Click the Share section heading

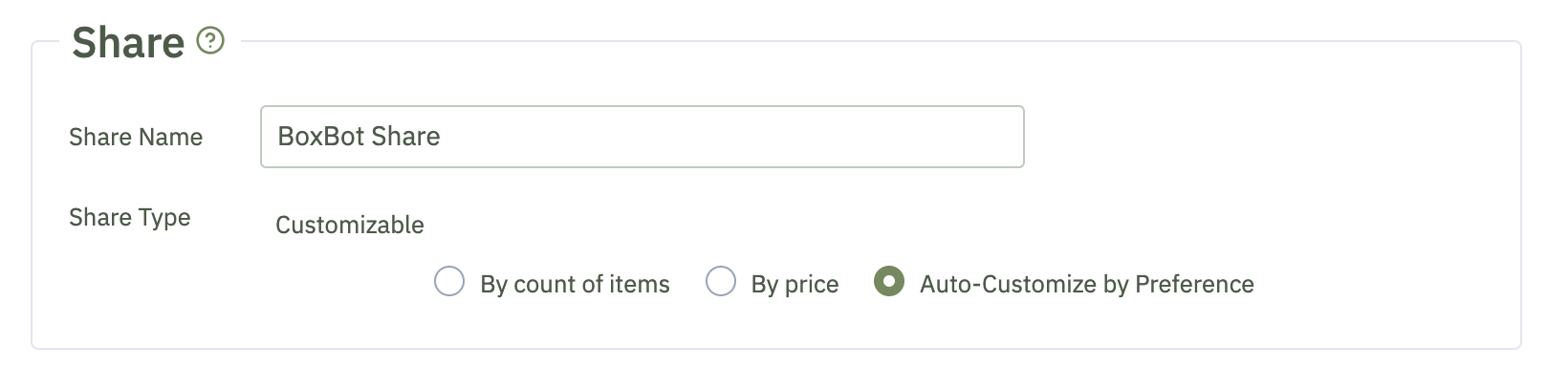128,42
